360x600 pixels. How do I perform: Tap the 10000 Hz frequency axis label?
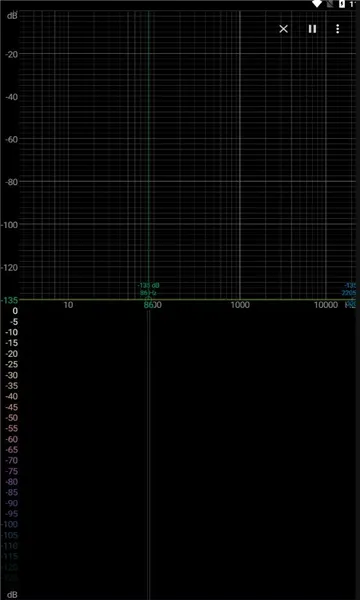(x=326, y=305)
